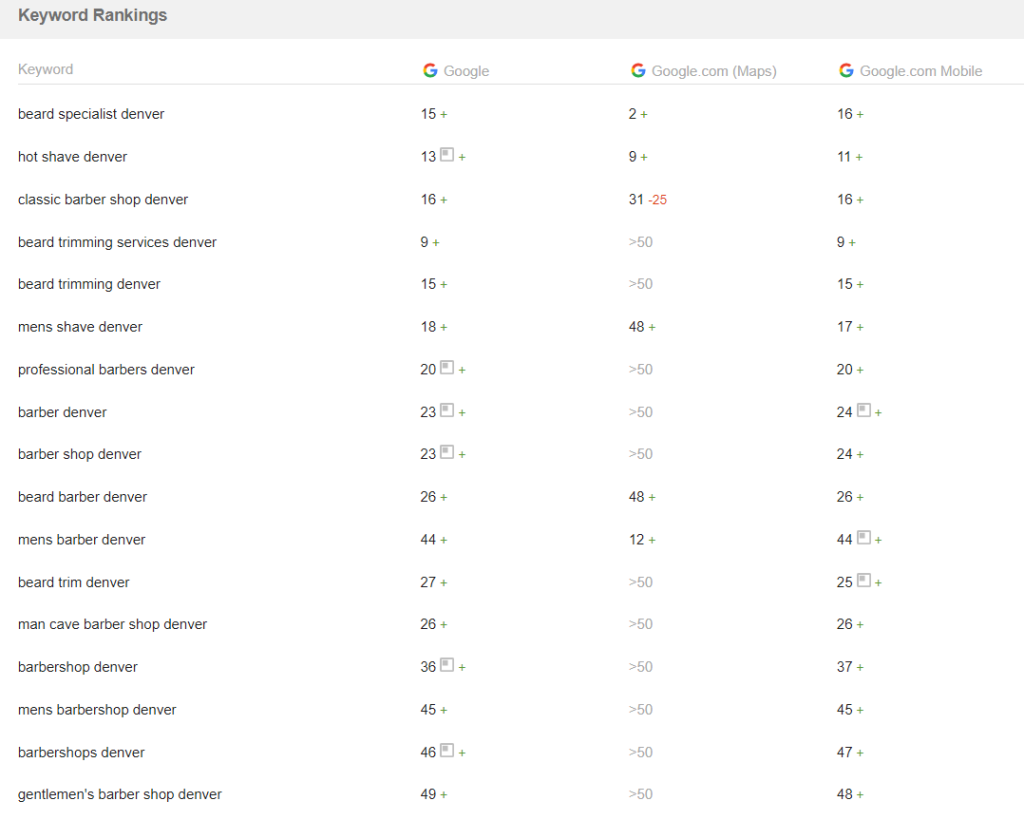This screenshot has height=820, width=1024.
Task: Click the Maps rank 2 for beard specialist denver
Action: (633, 114)
